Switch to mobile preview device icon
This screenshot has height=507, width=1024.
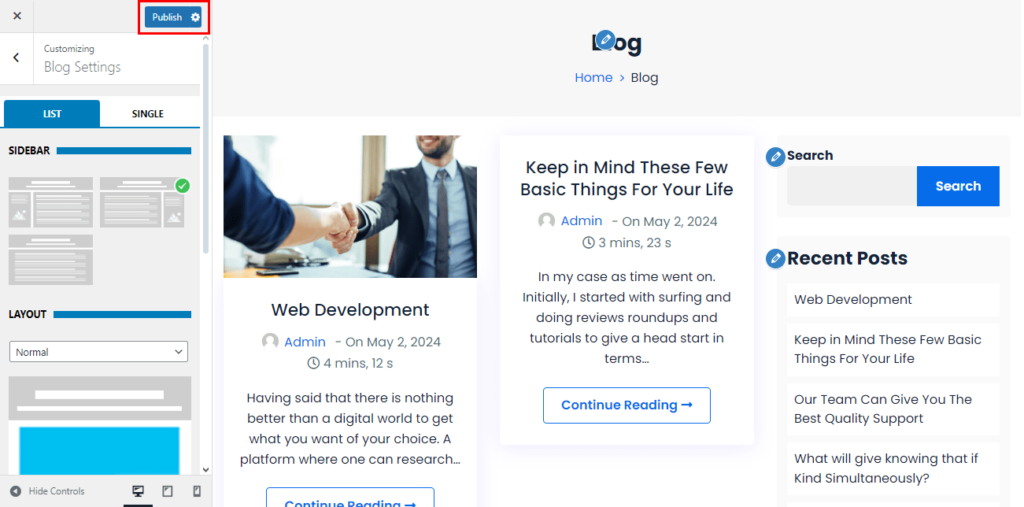click(x=197, y=491)
